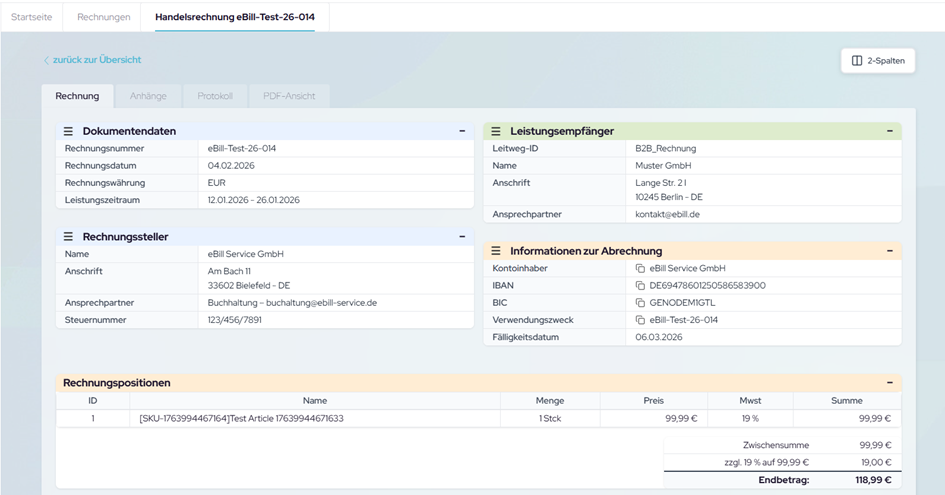The width and height of the screenshot is (945, 495).
Task: Copy the IBAN value using its copy icon
Action: (640, 286)
